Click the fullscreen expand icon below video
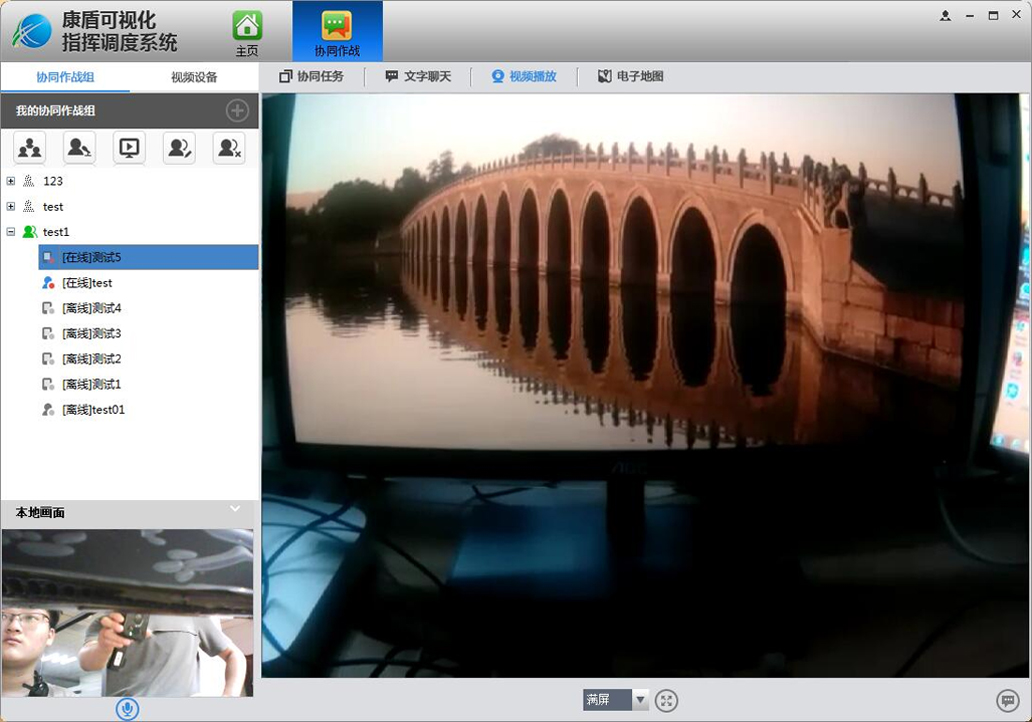The image size is (1032, 722). point(667,700)
